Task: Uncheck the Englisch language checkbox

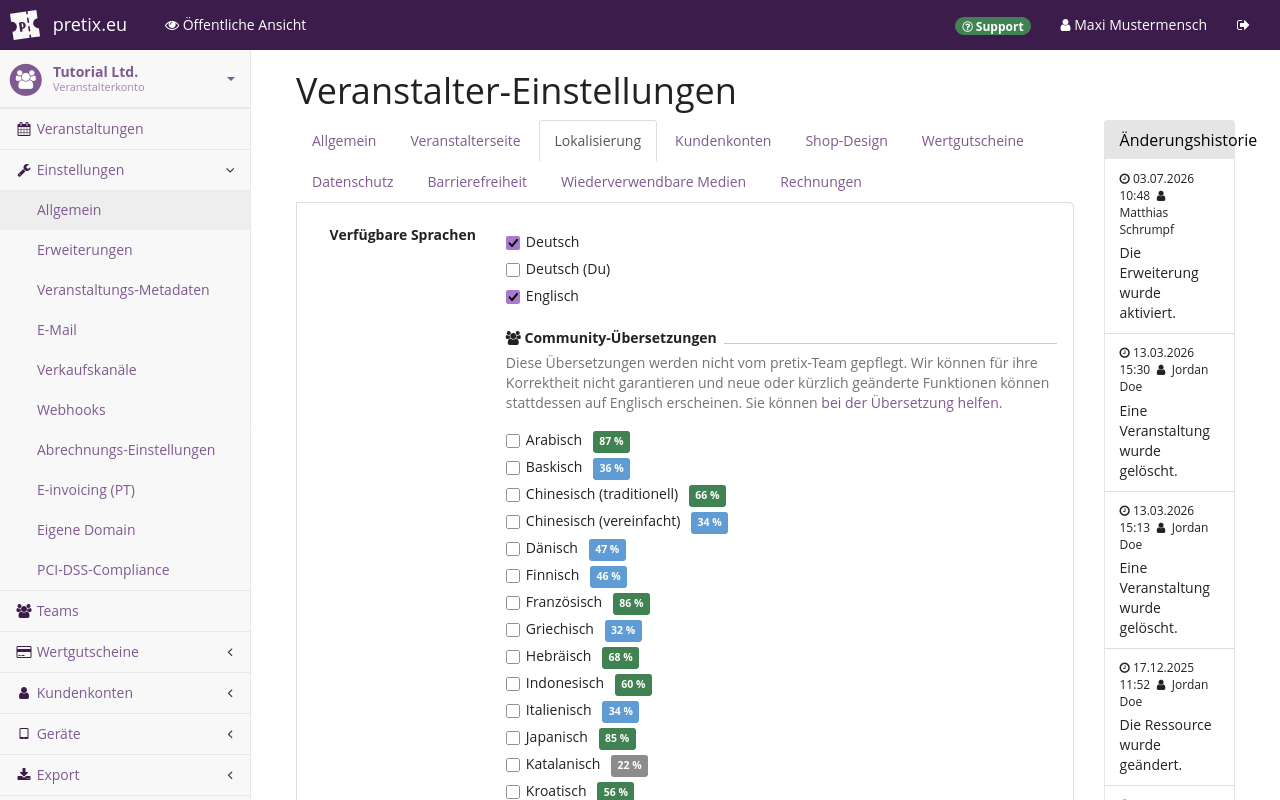Action: coord(513,296)
